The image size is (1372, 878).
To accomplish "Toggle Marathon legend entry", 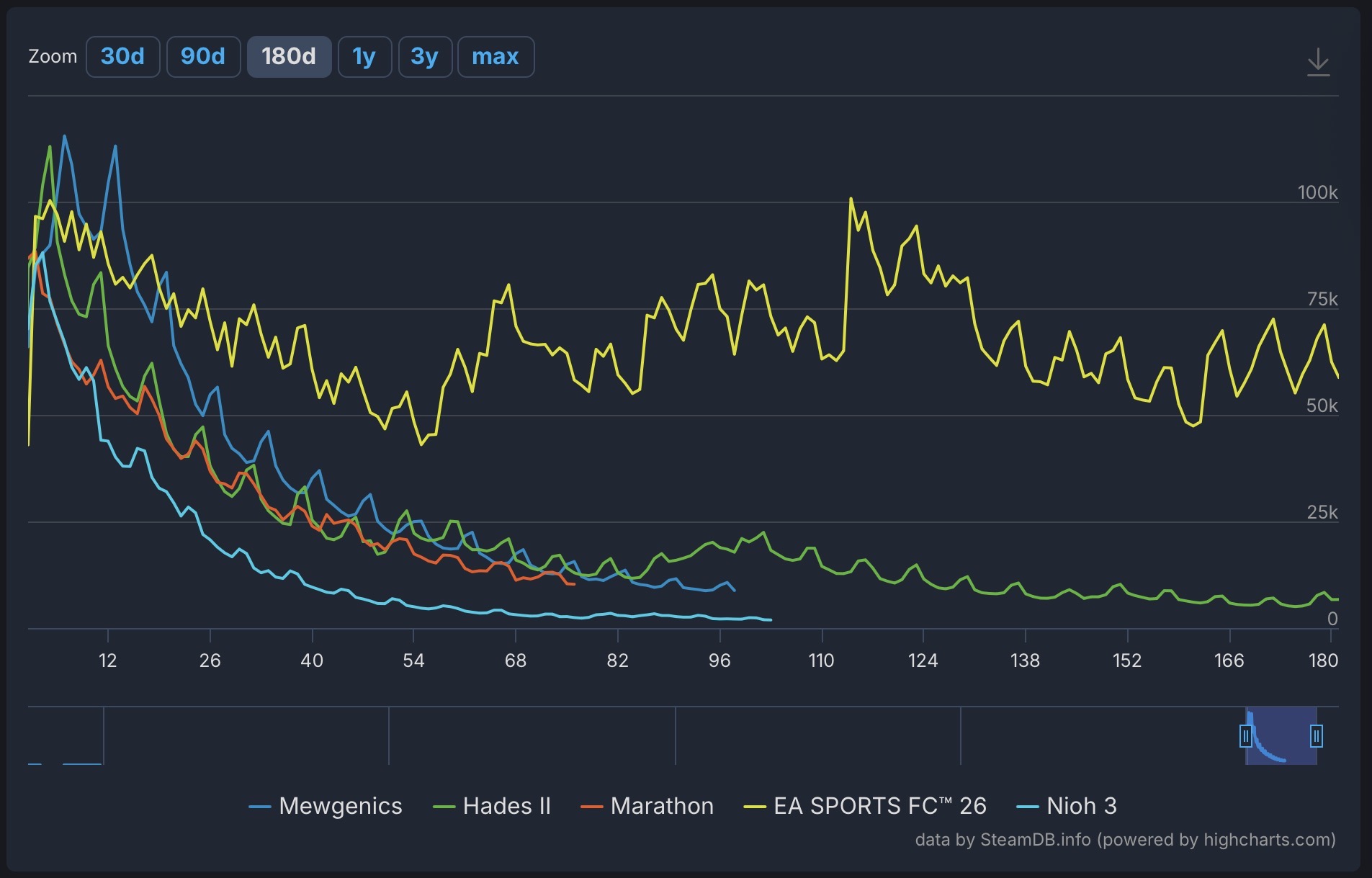I will point(647,806).
